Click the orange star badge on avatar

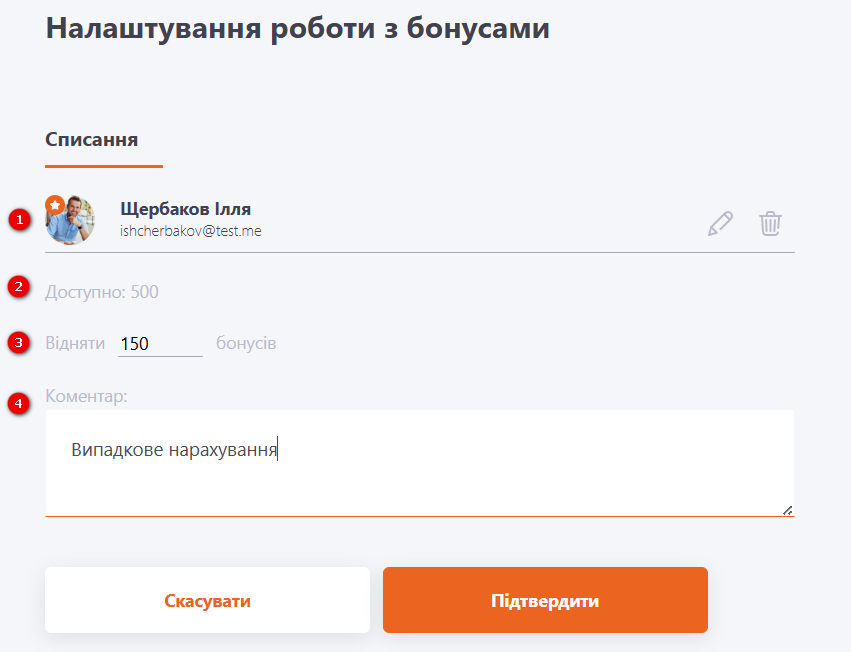(x=56, y=204)
